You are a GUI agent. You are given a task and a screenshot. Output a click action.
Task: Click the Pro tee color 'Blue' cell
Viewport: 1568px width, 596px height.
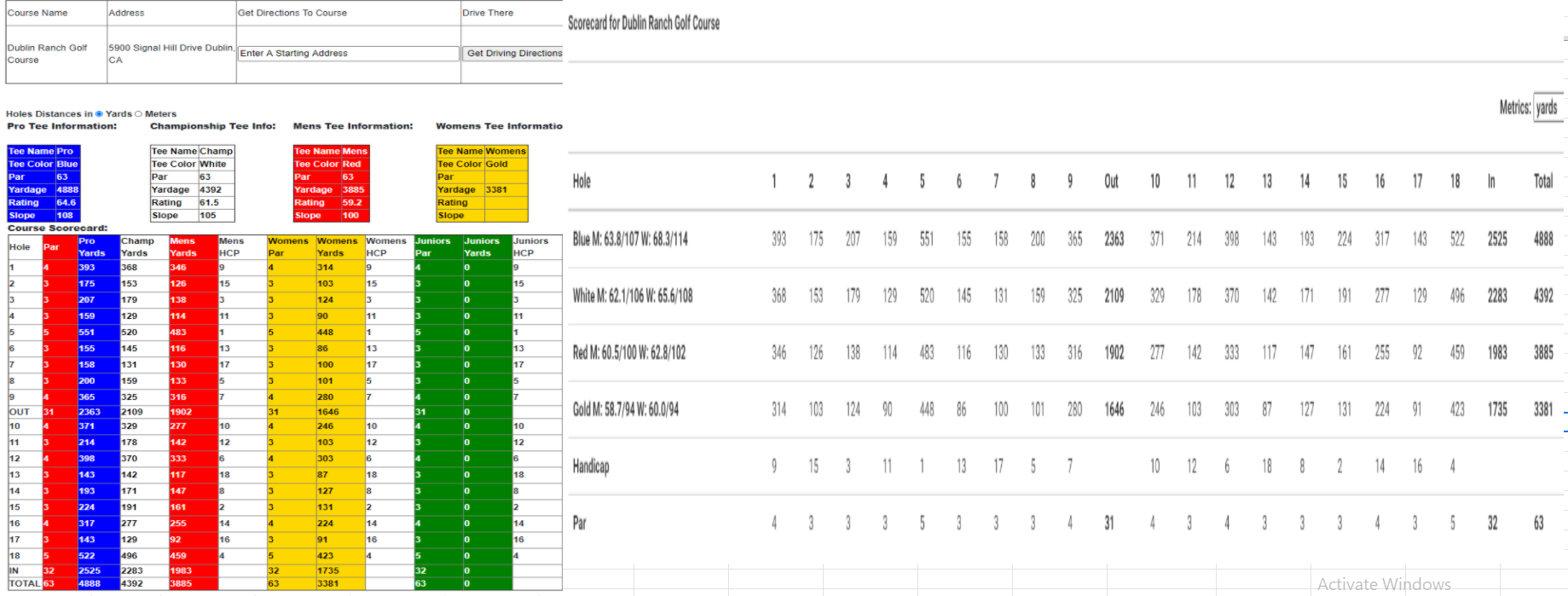(x=67, y=164)
